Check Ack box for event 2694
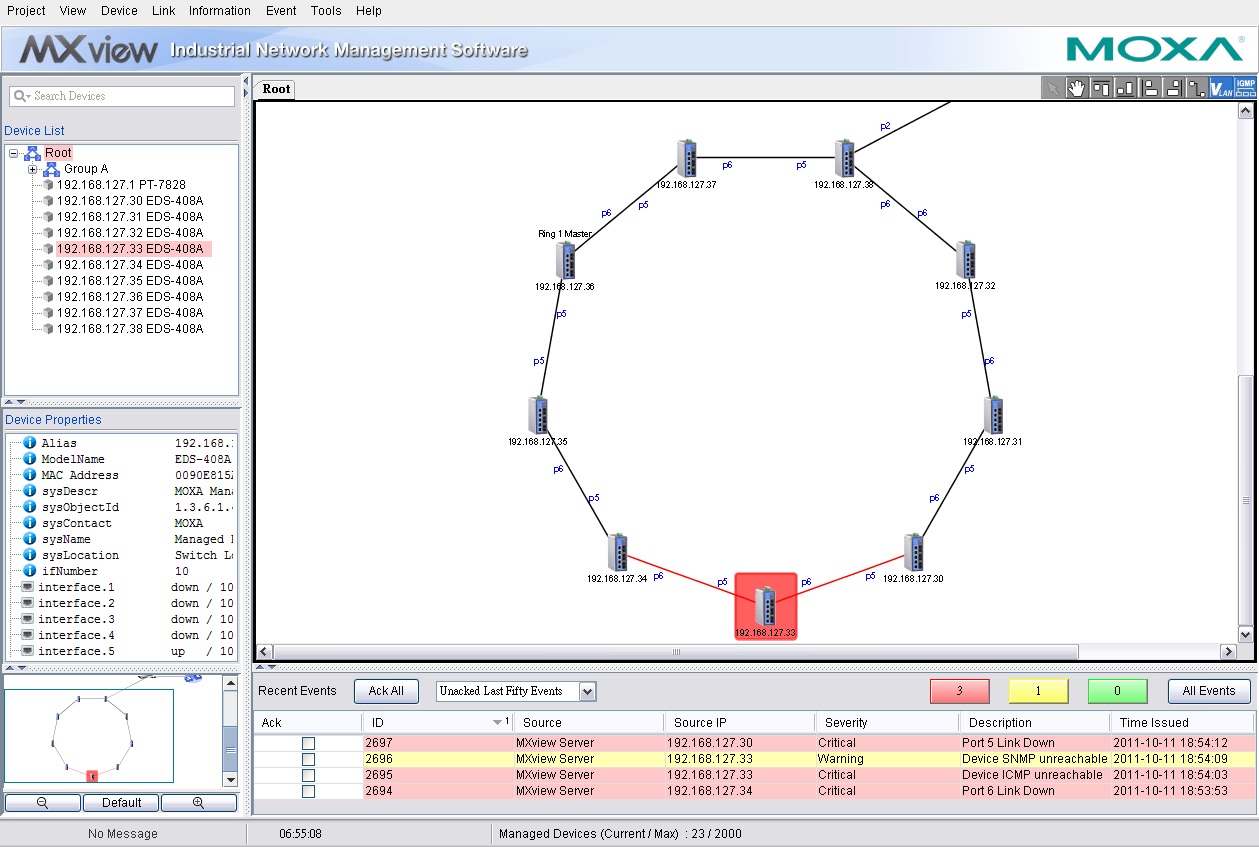Image resolution: width=1259 pixels, height=847 pixels. (x=308, y=791)
